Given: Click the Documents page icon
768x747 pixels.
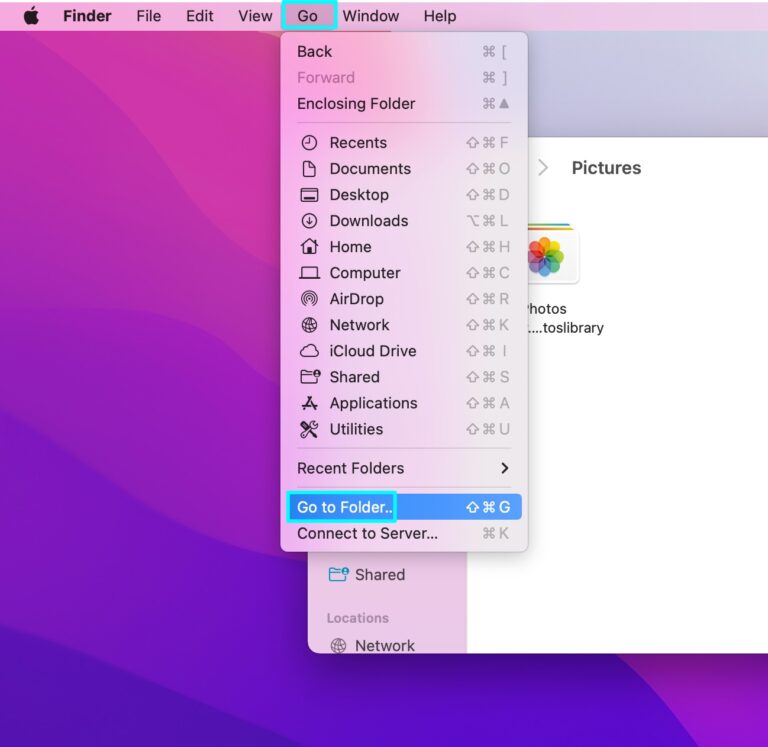Looking at the screenshot, I should click(309, 169).
